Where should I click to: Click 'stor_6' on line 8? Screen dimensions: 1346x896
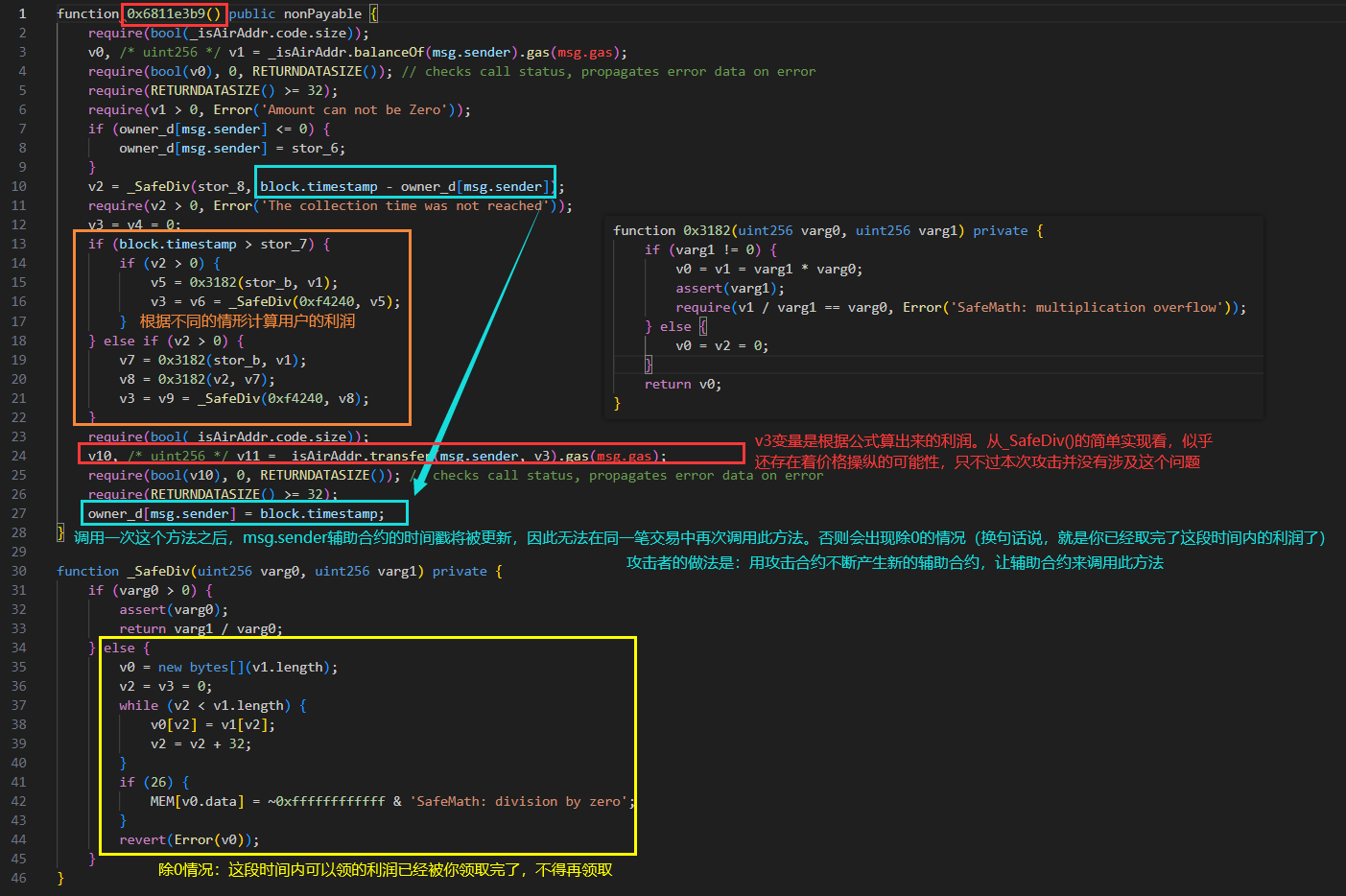pos(315,148)
